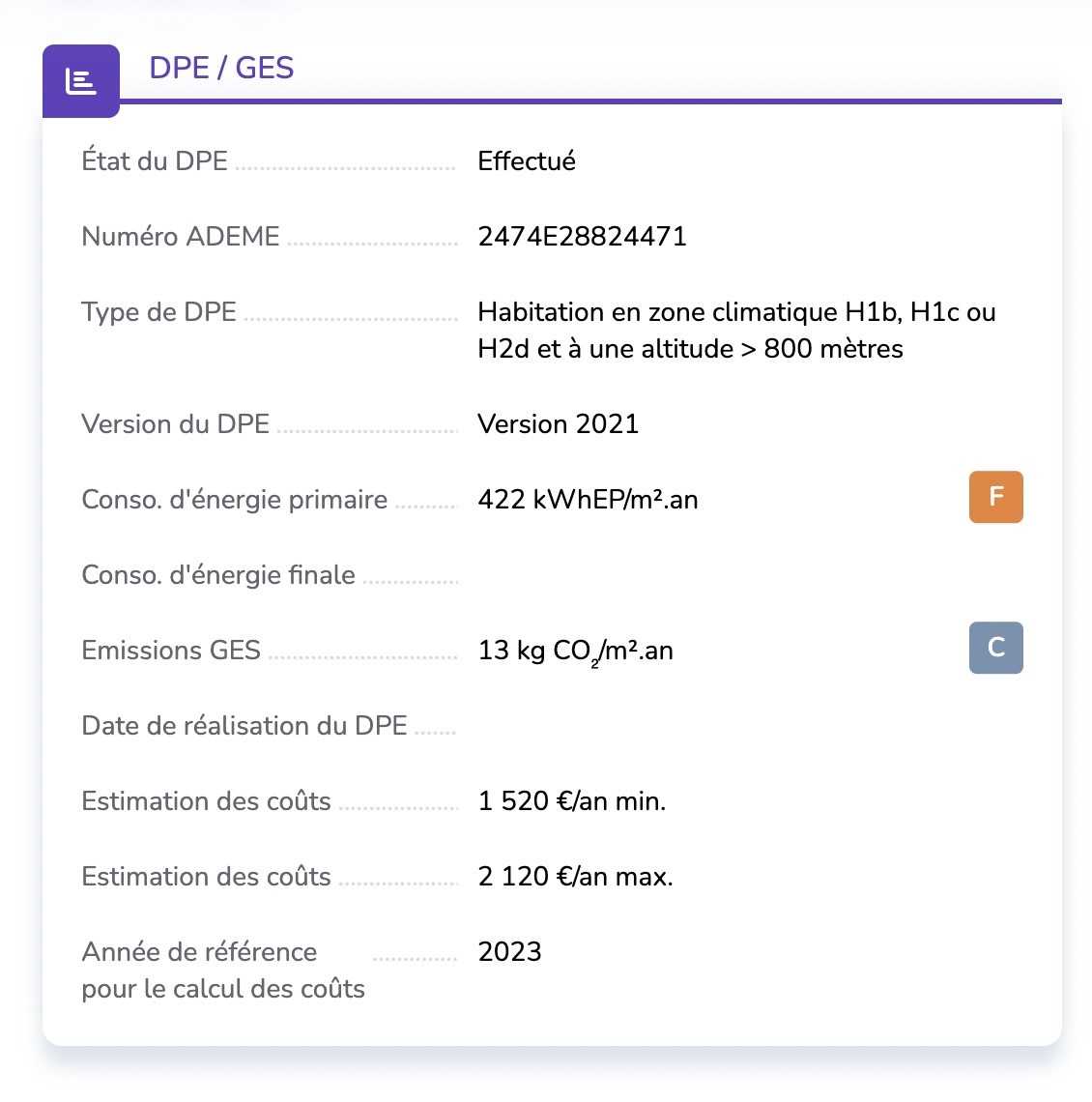This screenshot has width=1092, height=1102.
Task: Click the 'Emissions GES' label
Action: [x=171, y=651]
